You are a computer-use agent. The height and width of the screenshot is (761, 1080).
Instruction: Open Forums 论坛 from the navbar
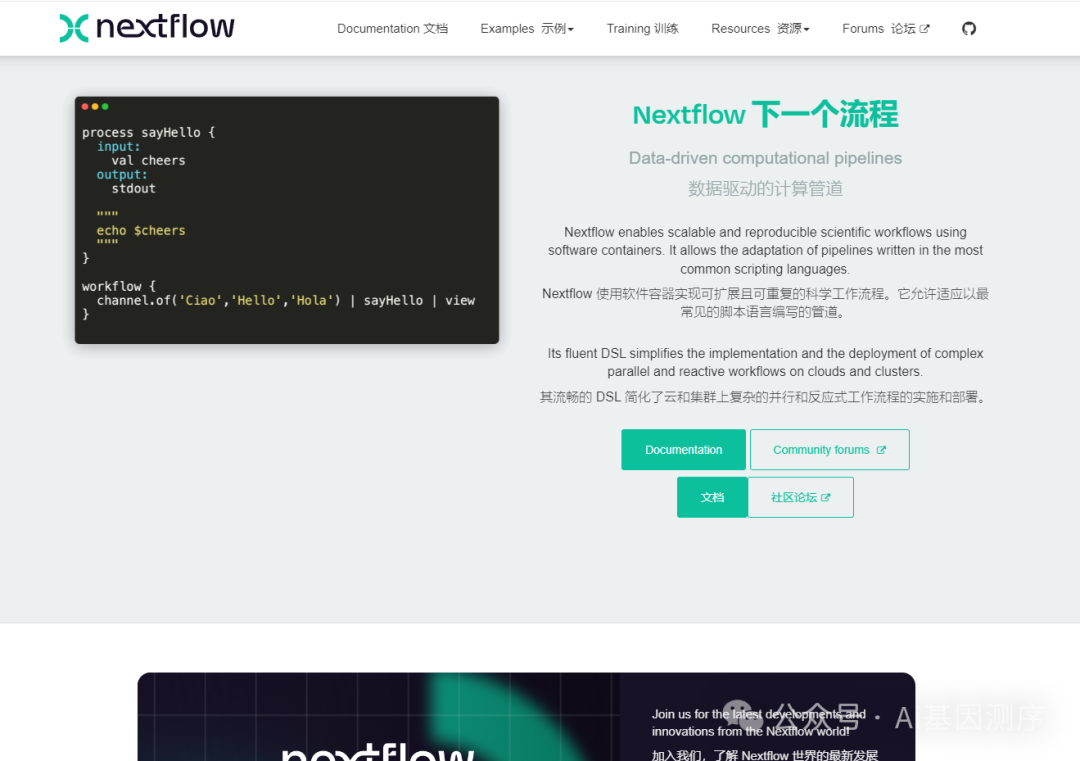pyautogui.click(x=880, y=28)
